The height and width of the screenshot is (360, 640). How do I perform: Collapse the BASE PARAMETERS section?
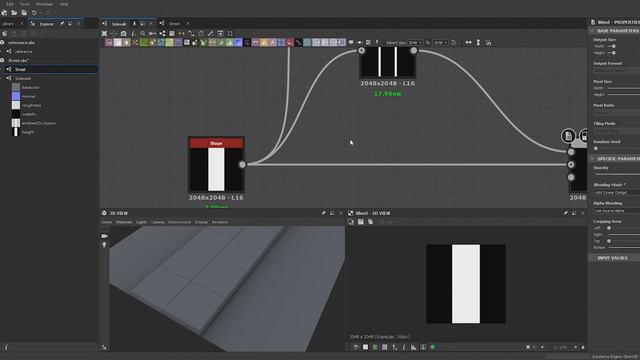[x=592, y=31]
